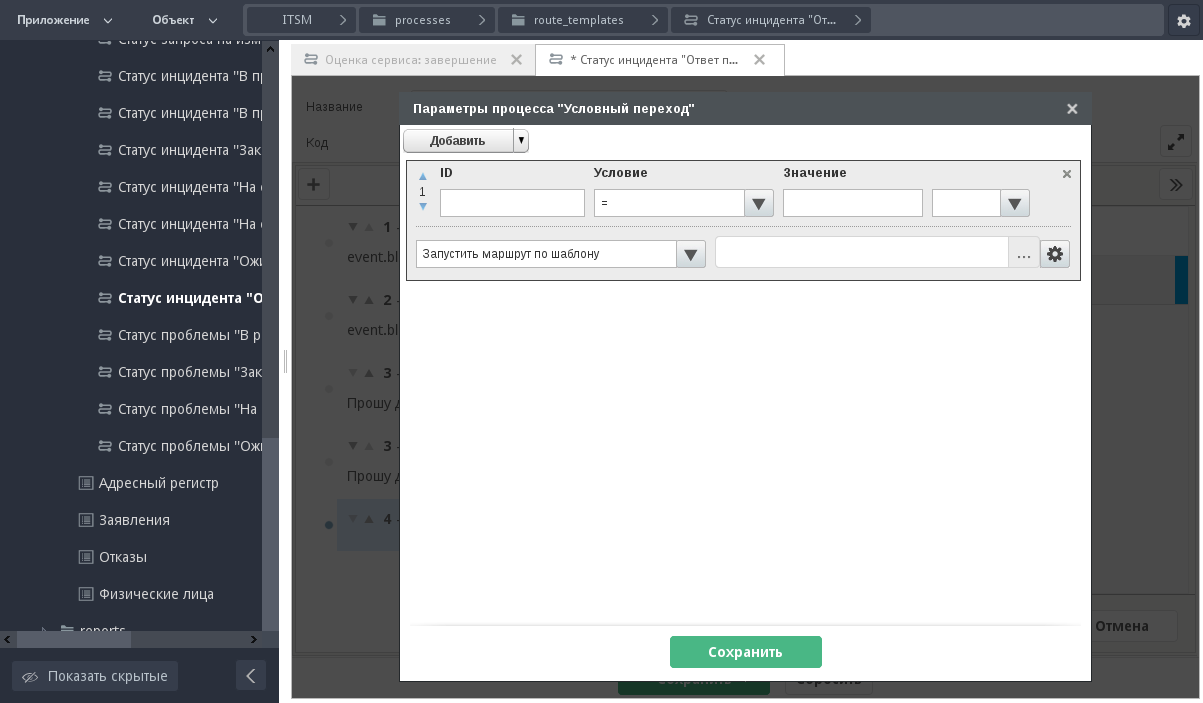Image resolution: width=1203 pixels, height=703 pixels.
Task: Click the hidden-eye icon in Показать скрытые
Action: [x=30, y=676]
